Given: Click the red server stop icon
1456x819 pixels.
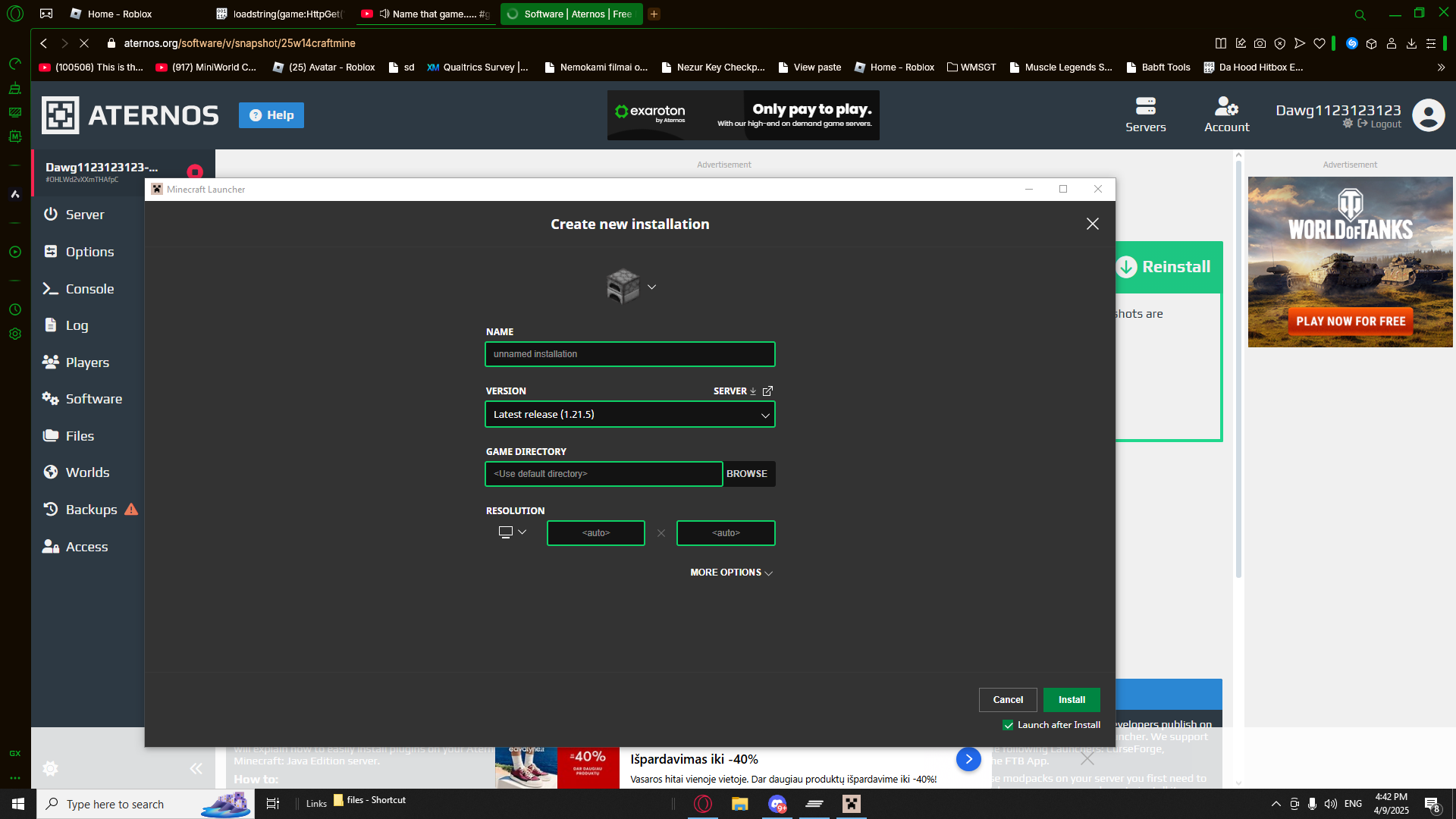Looking at the screenshot, I should 195,171.
